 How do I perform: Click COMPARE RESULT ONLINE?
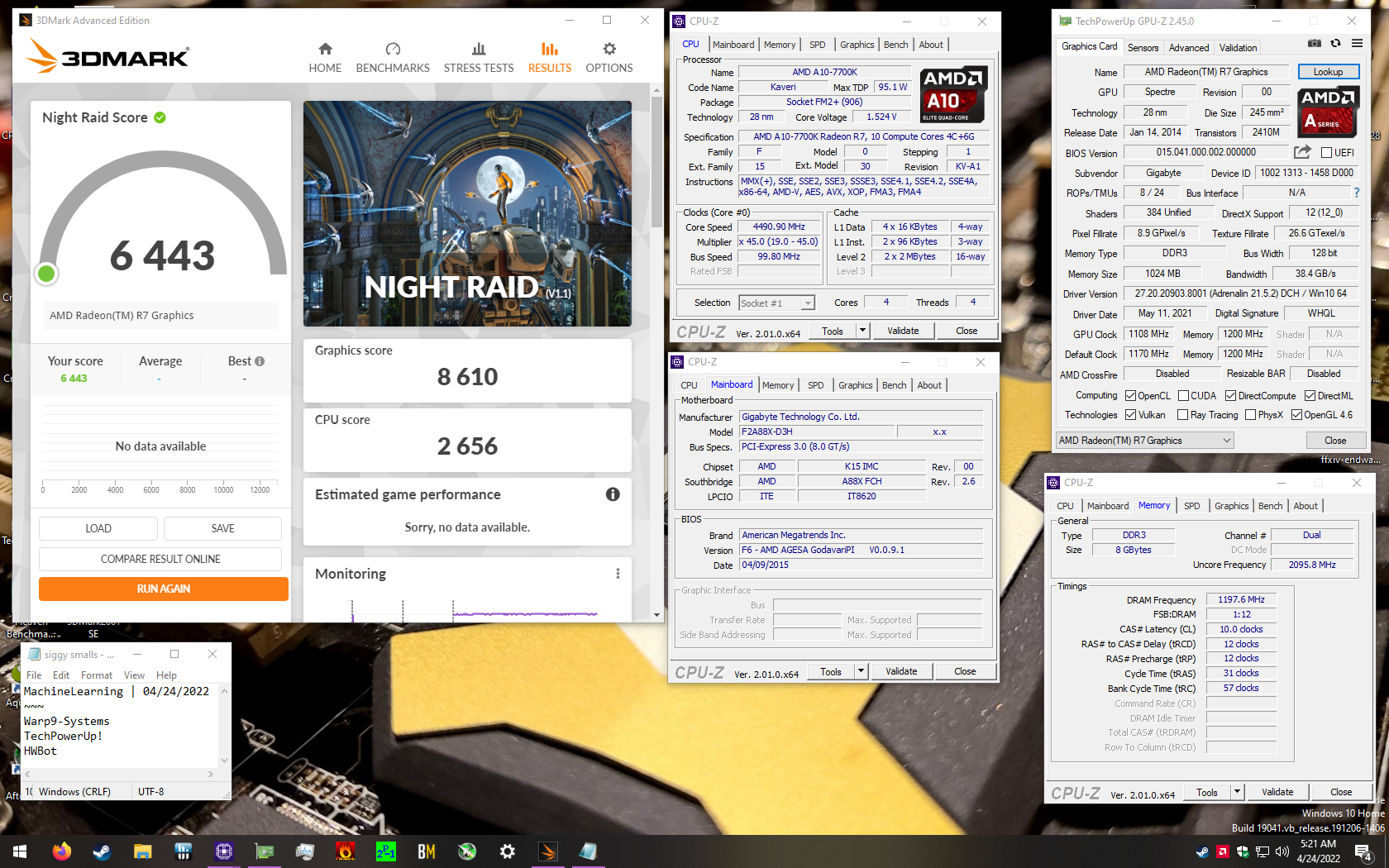coord(160,559)
